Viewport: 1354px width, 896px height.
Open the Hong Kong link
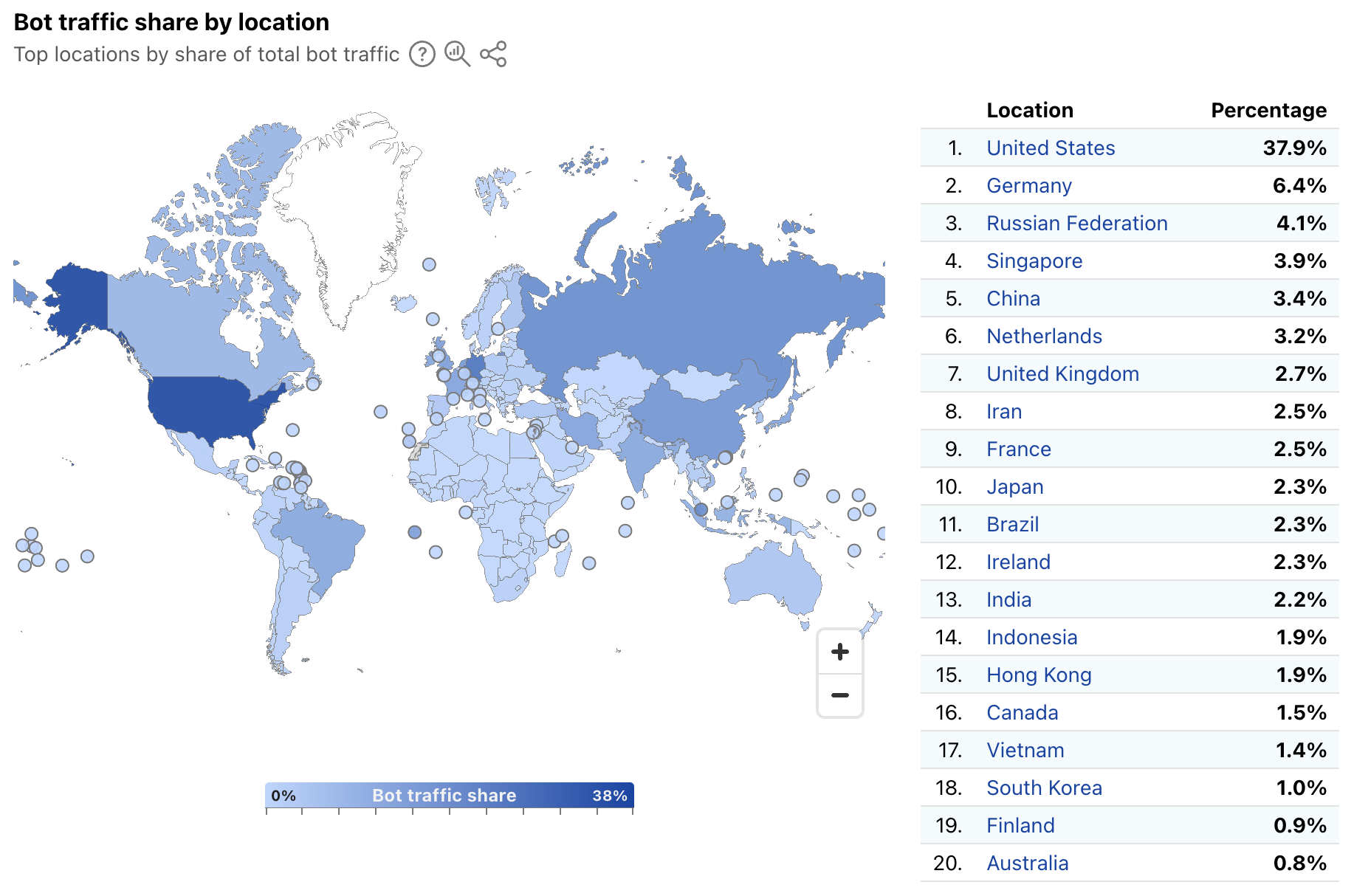point(1039,675)
